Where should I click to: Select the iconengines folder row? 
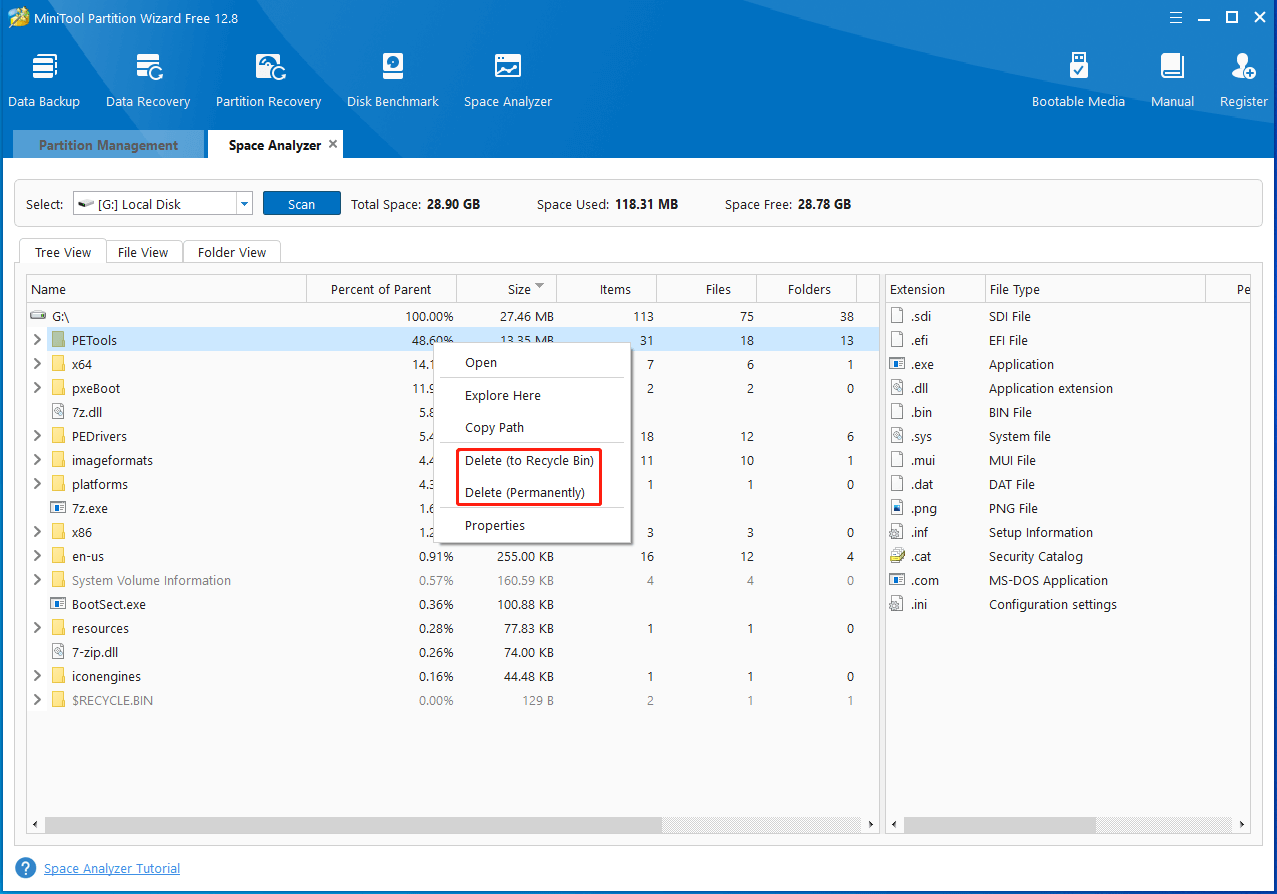coord(452,676)
